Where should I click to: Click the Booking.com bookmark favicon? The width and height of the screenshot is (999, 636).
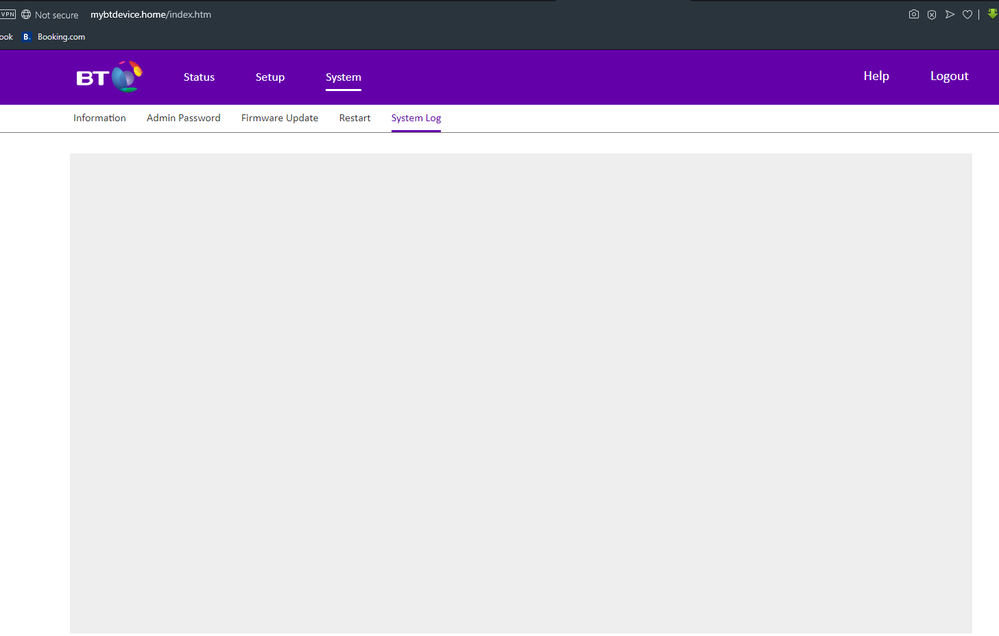point(27,37)
